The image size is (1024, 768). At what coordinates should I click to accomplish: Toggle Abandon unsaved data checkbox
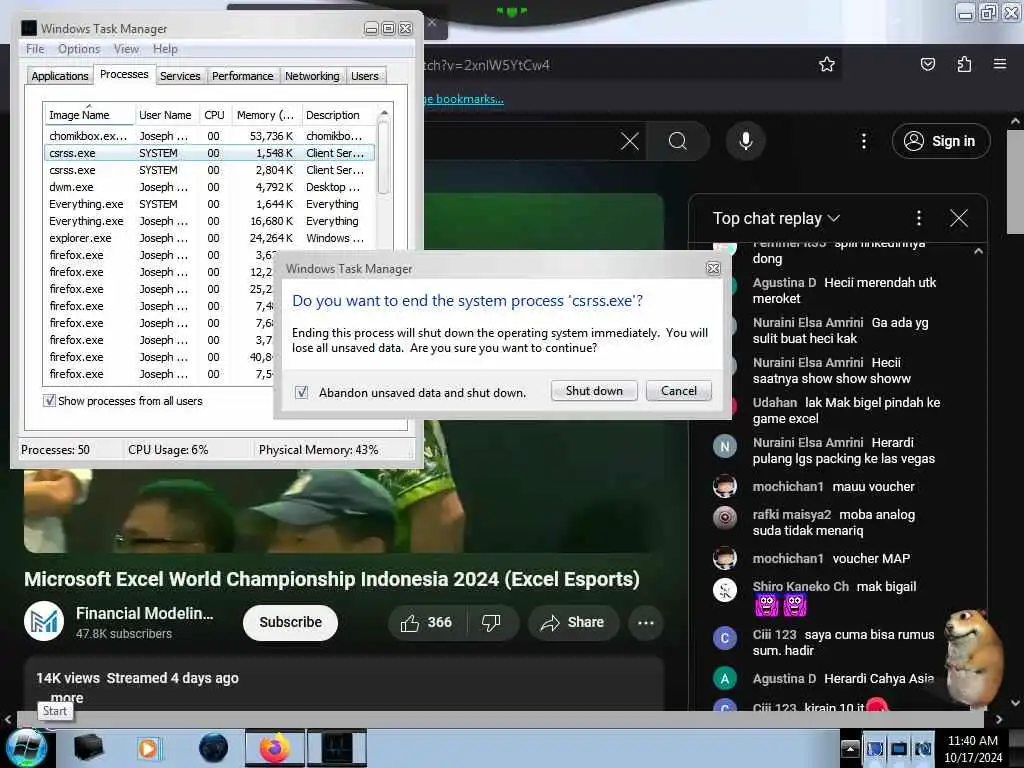[301, 392]
